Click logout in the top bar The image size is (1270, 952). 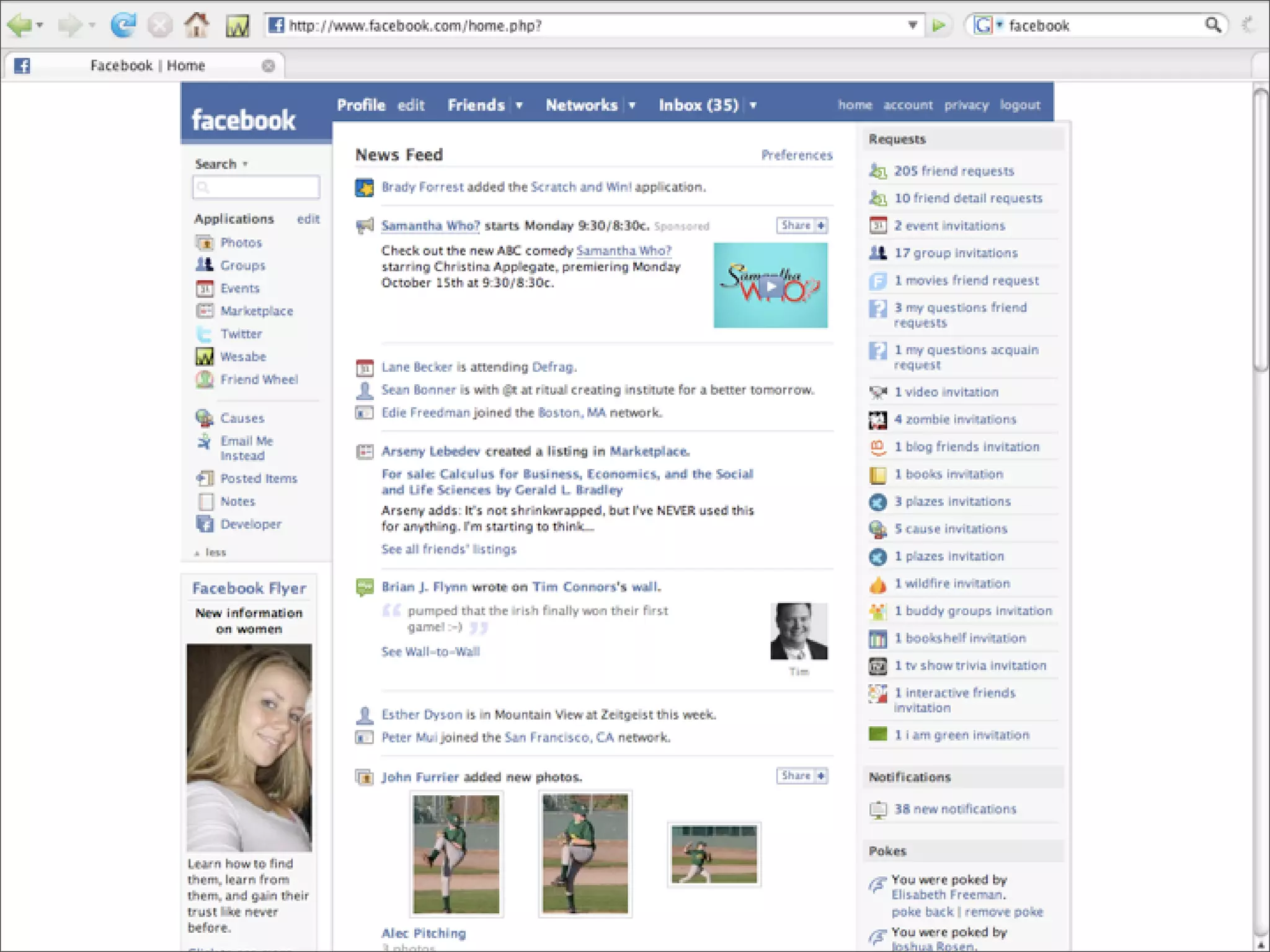point(1020,105)
